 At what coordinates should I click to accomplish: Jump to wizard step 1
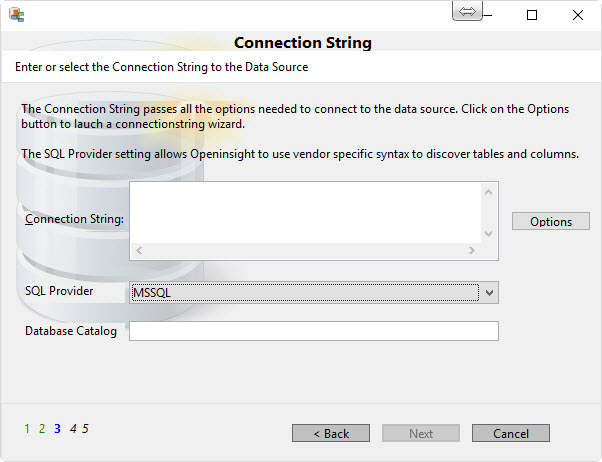click(27, 429)
